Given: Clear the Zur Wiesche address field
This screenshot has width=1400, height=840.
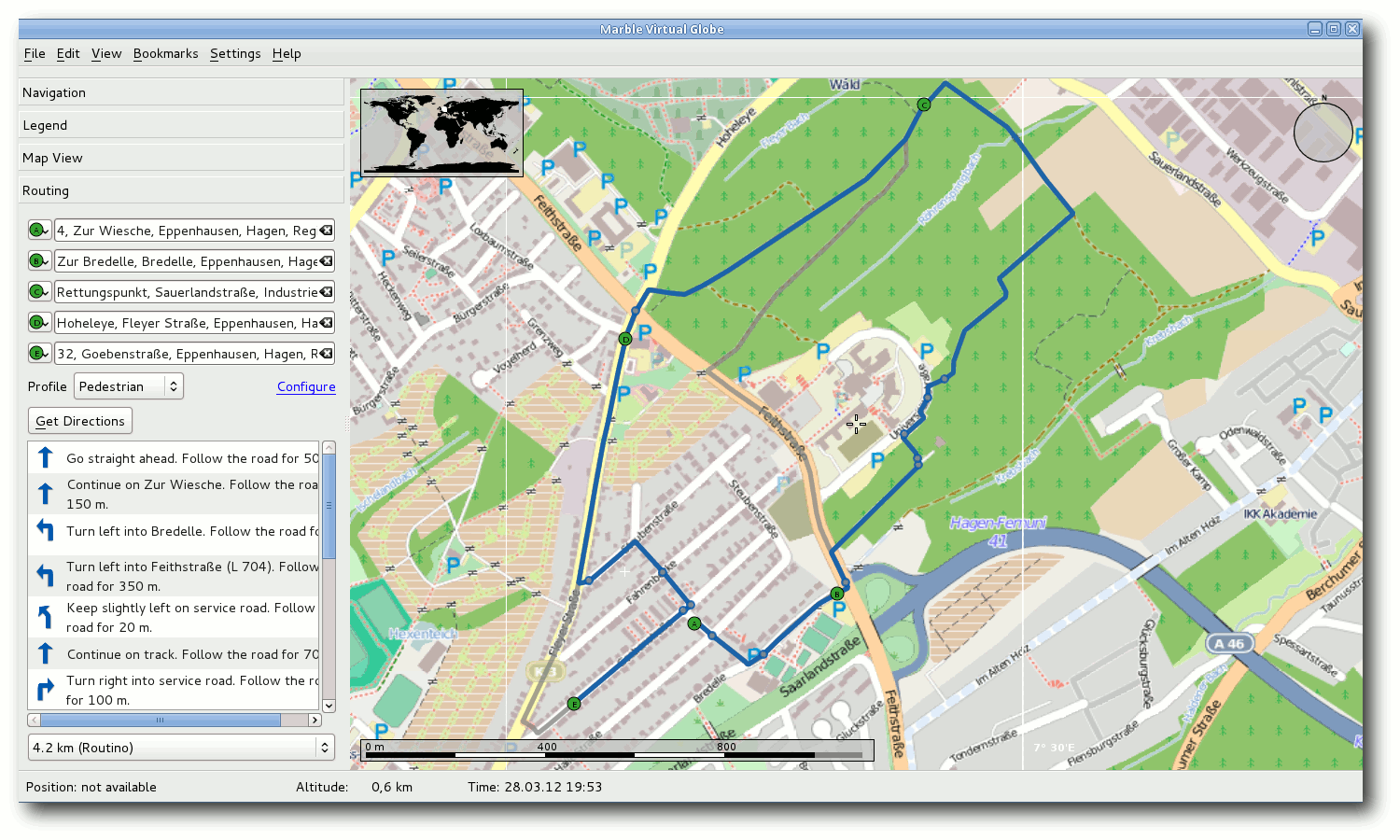Looking at the screenshot, I should 326,231.
